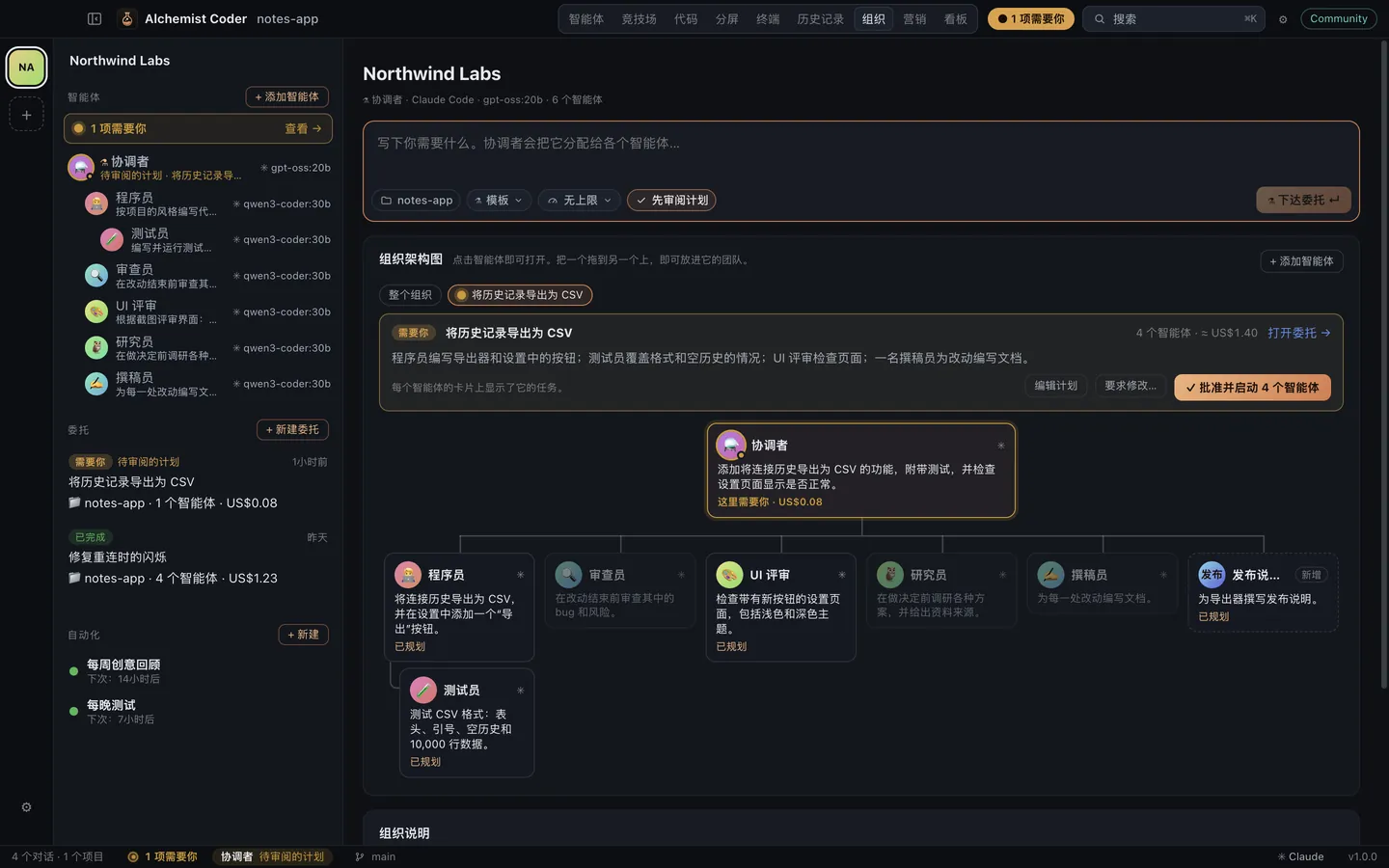1389x868 pixels.
Task: Click 添加智能体 button in sidebar
Action: coord(286,97)
